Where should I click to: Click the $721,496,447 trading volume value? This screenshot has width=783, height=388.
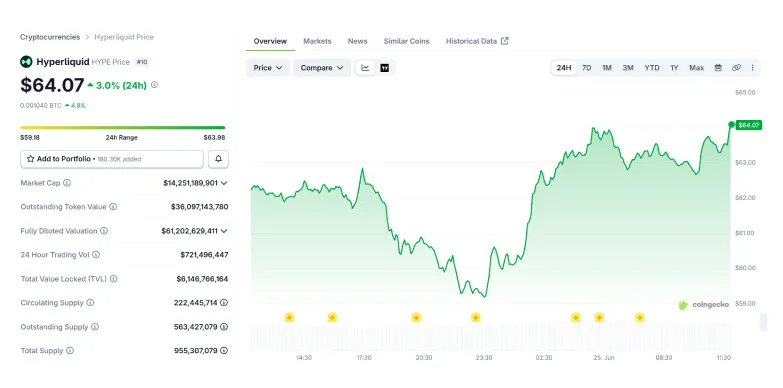[x=204, y=255]
